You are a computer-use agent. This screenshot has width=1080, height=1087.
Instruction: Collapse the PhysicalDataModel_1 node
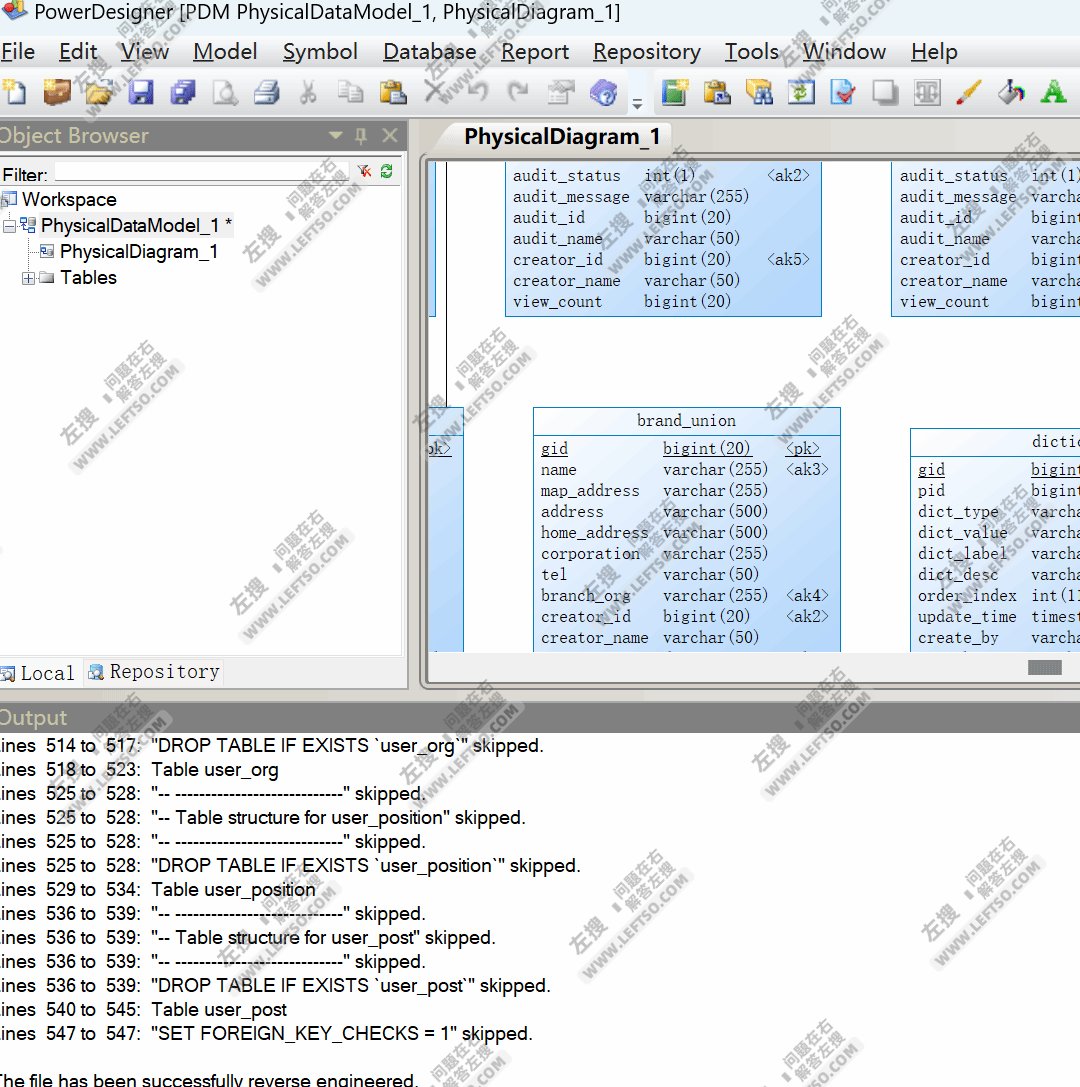click(x=7, y=225)
